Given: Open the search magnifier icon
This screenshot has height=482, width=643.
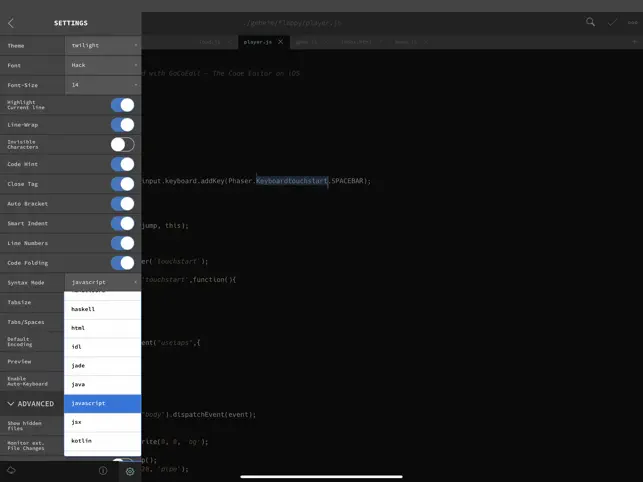Looking at the screenshot, I should click(x=591, y=22).
